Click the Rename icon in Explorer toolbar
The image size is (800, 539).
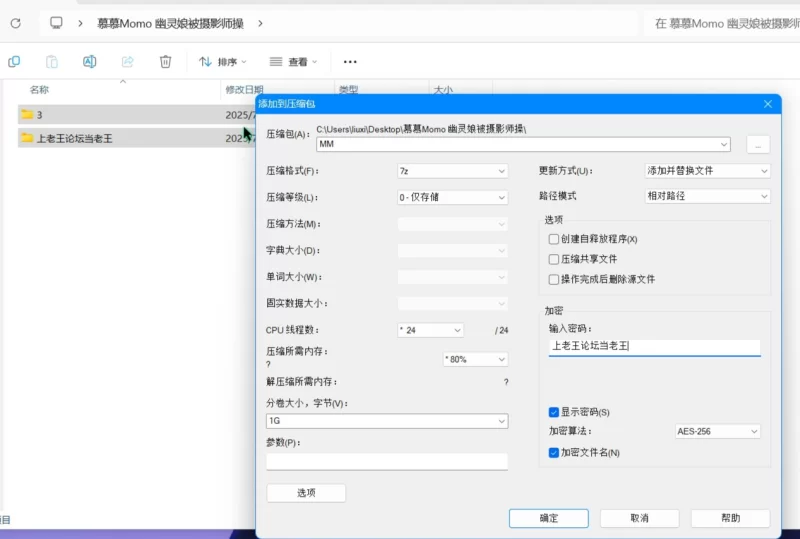click(89, 62)
